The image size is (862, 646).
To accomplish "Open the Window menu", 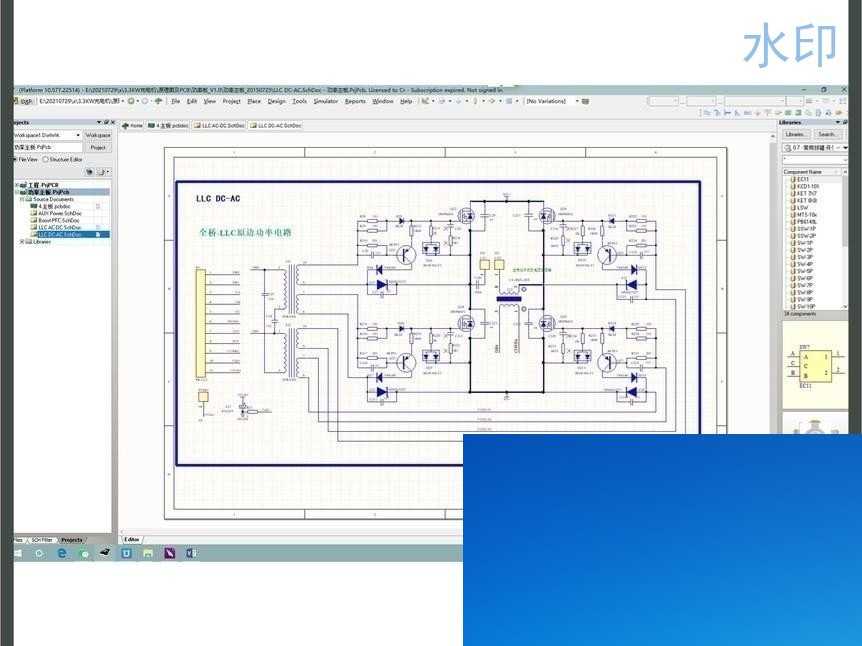I will [383, 101].
